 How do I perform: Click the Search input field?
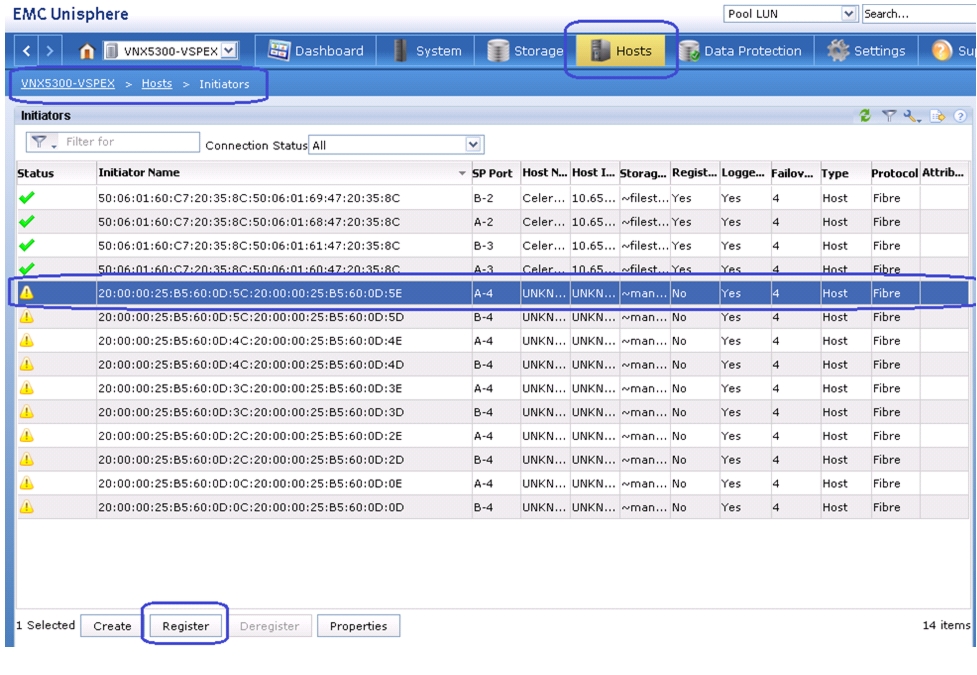tap(918, 14)
